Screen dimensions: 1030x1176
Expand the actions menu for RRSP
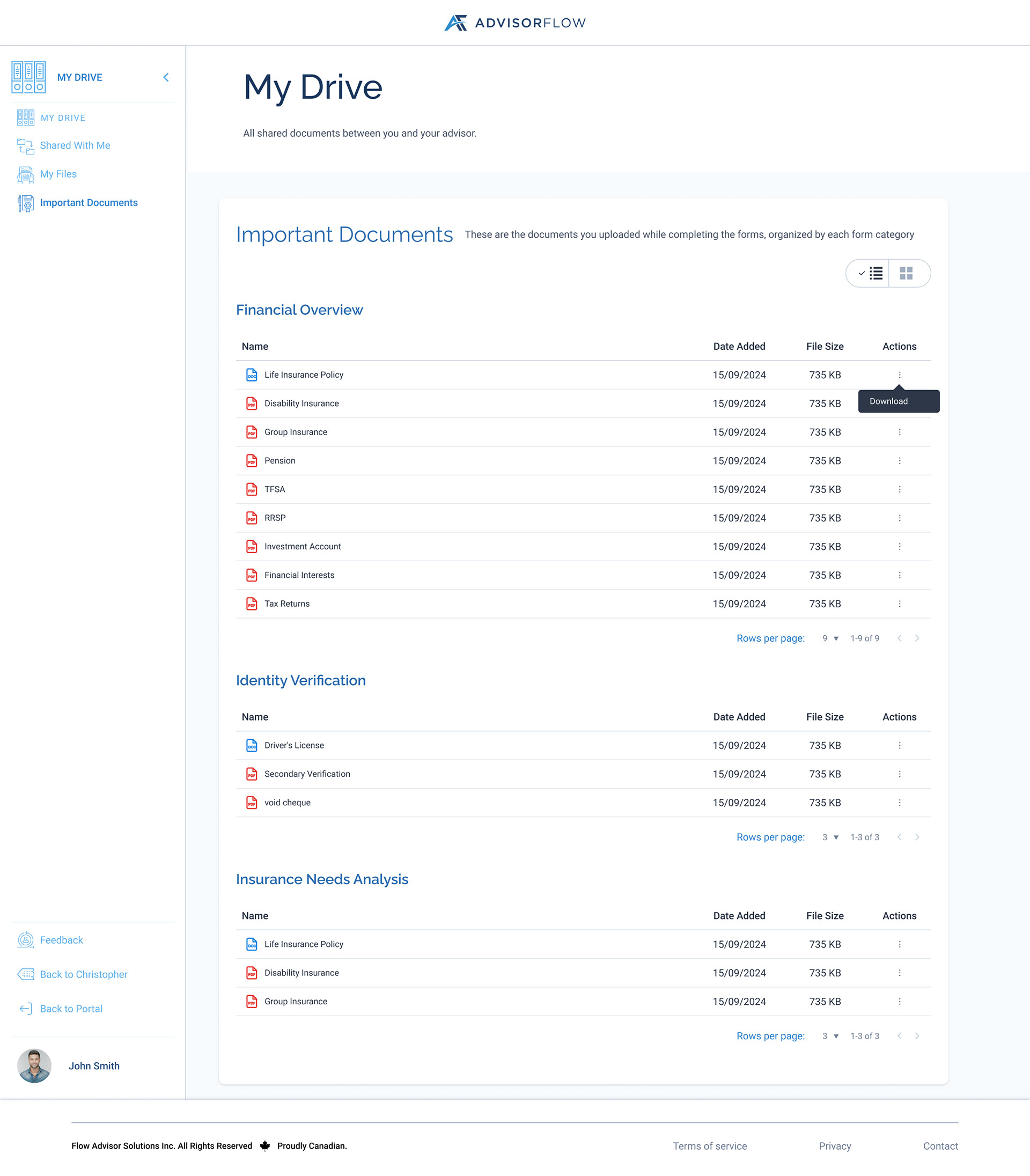pos(899,517)
